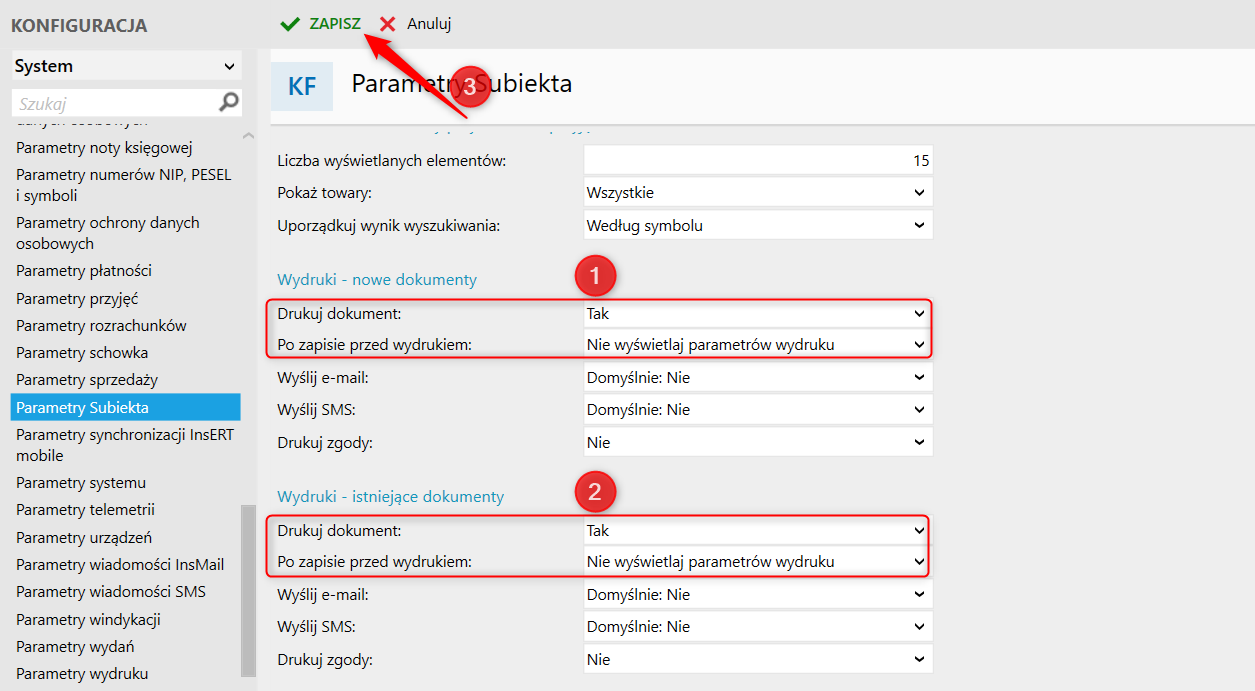Click the red X cancel icon

click(388, 24)
